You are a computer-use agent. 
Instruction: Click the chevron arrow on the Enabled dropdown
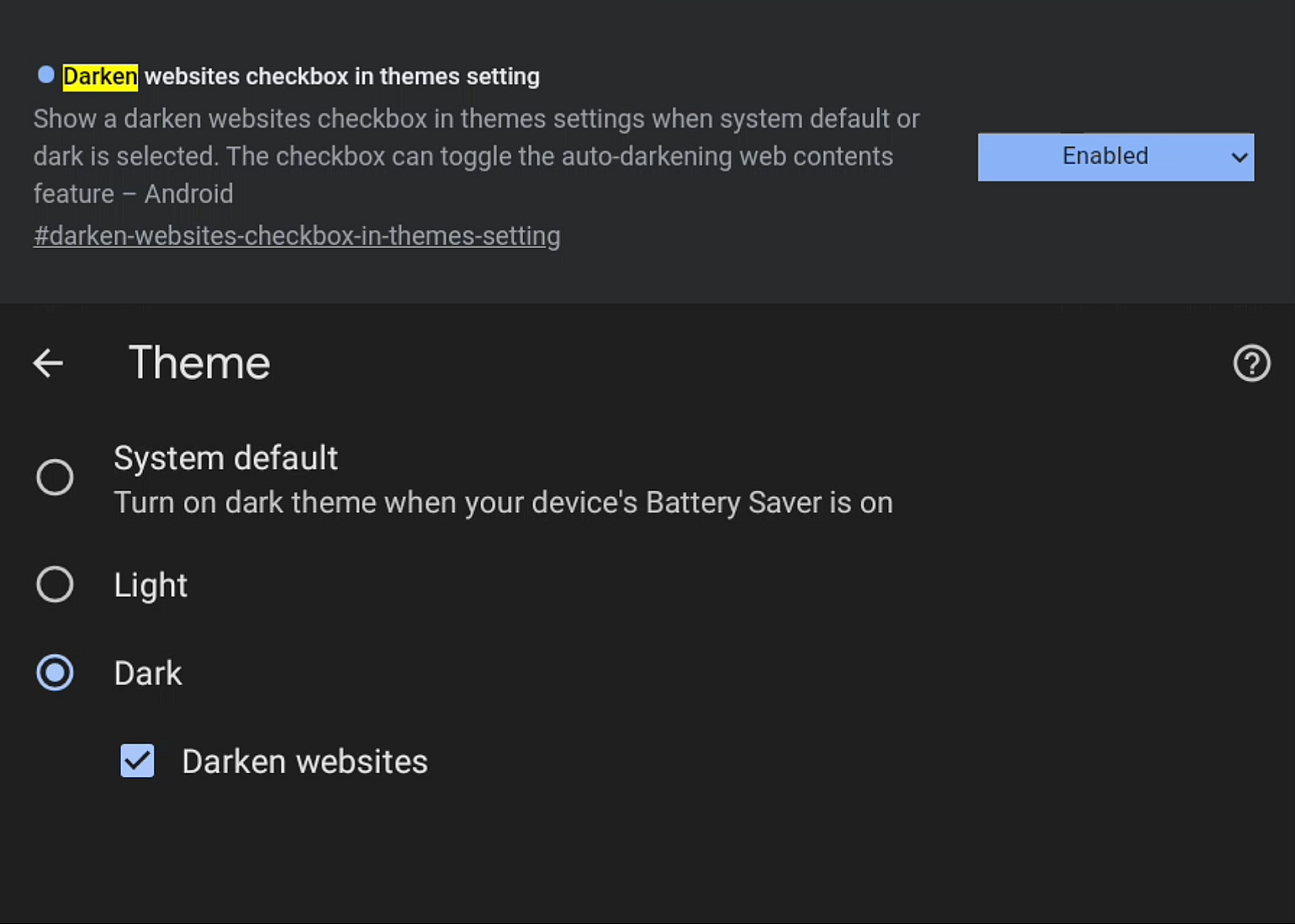pyautogui.click(x=1239, y=157)
